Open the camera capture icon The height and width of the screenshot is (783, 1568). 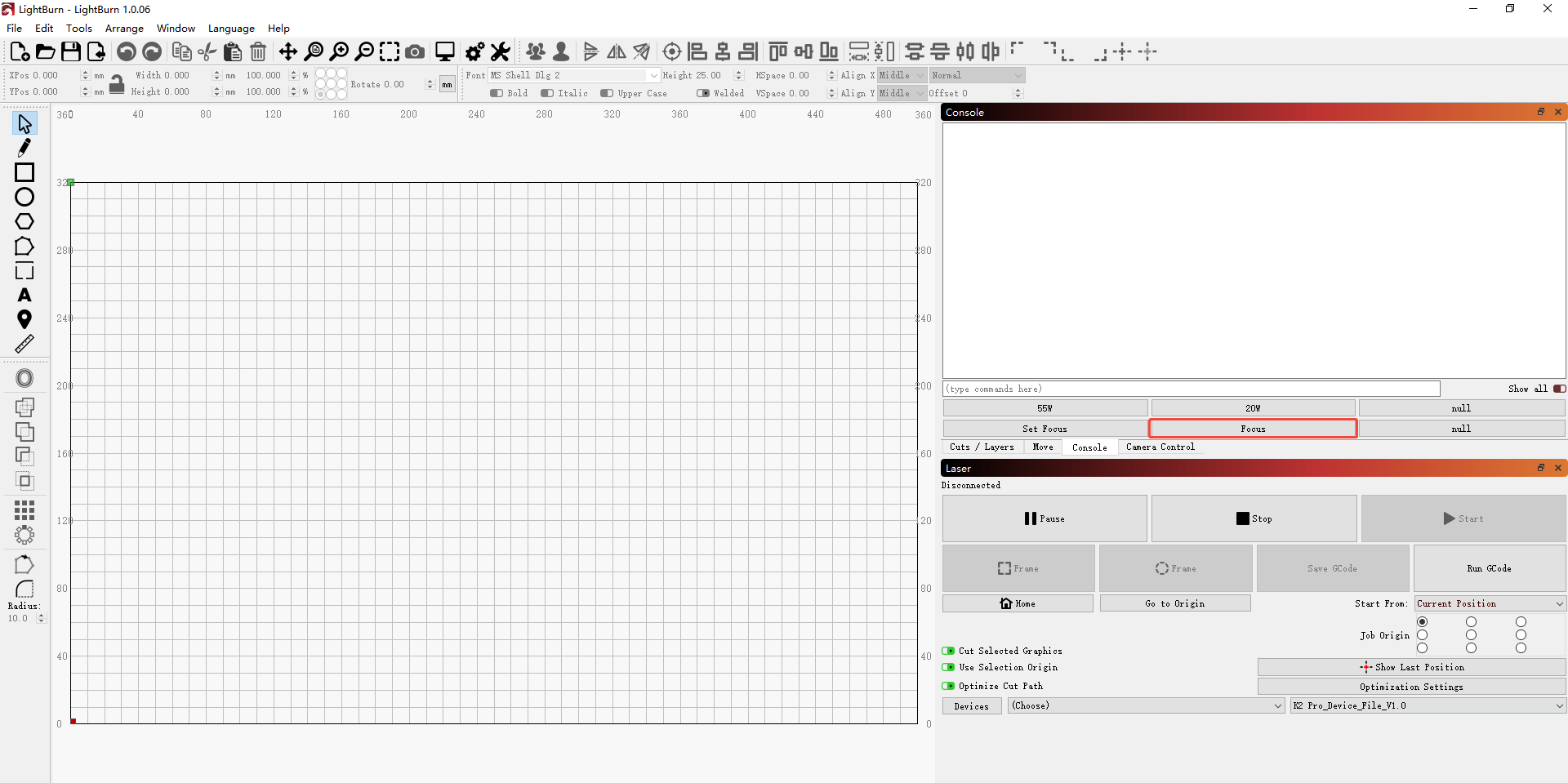click(x=415, y=52)
